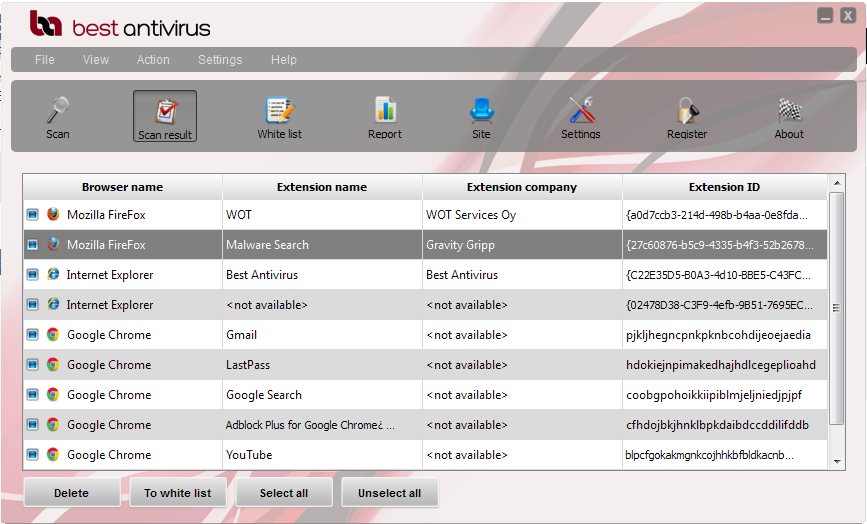Viewport: 867px width, 524px height.
Task: Open the Help menu
Action: (x=284, y=60)
